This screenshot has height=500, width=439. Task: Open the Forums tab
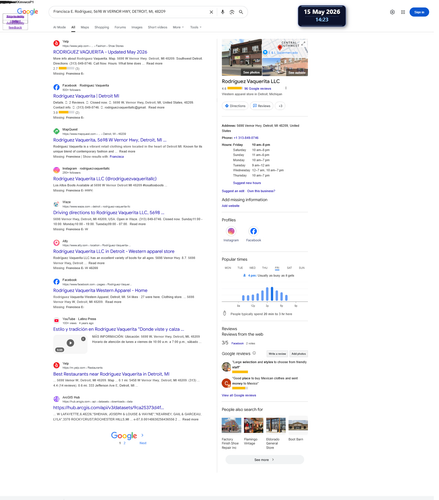(x=120, y=27)
